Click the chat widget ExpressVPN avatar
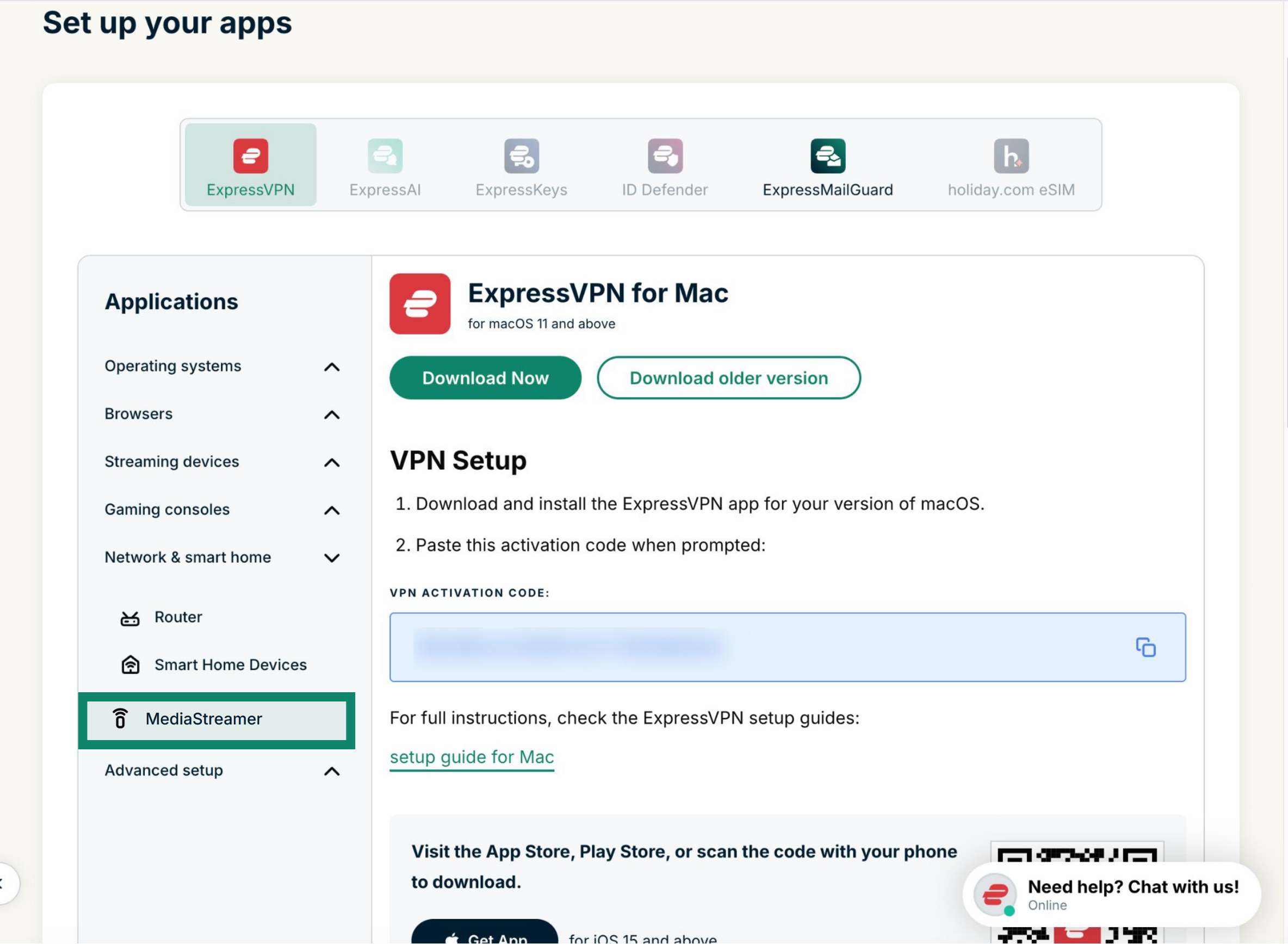This screenshot has height=944, width=1288. (x=995, y=895)
